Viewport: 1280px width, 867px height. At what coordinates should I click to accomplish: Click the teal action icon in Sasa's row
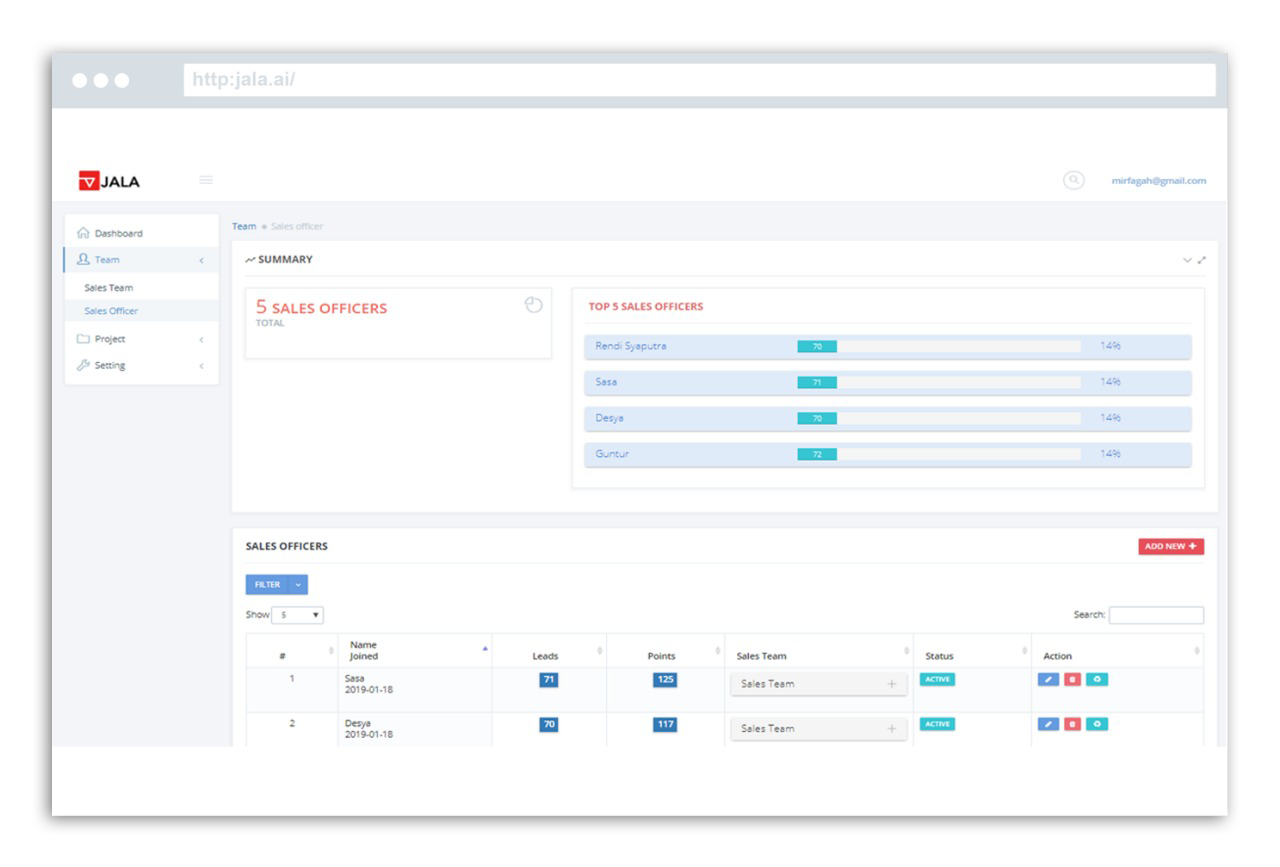[1097, 679]
